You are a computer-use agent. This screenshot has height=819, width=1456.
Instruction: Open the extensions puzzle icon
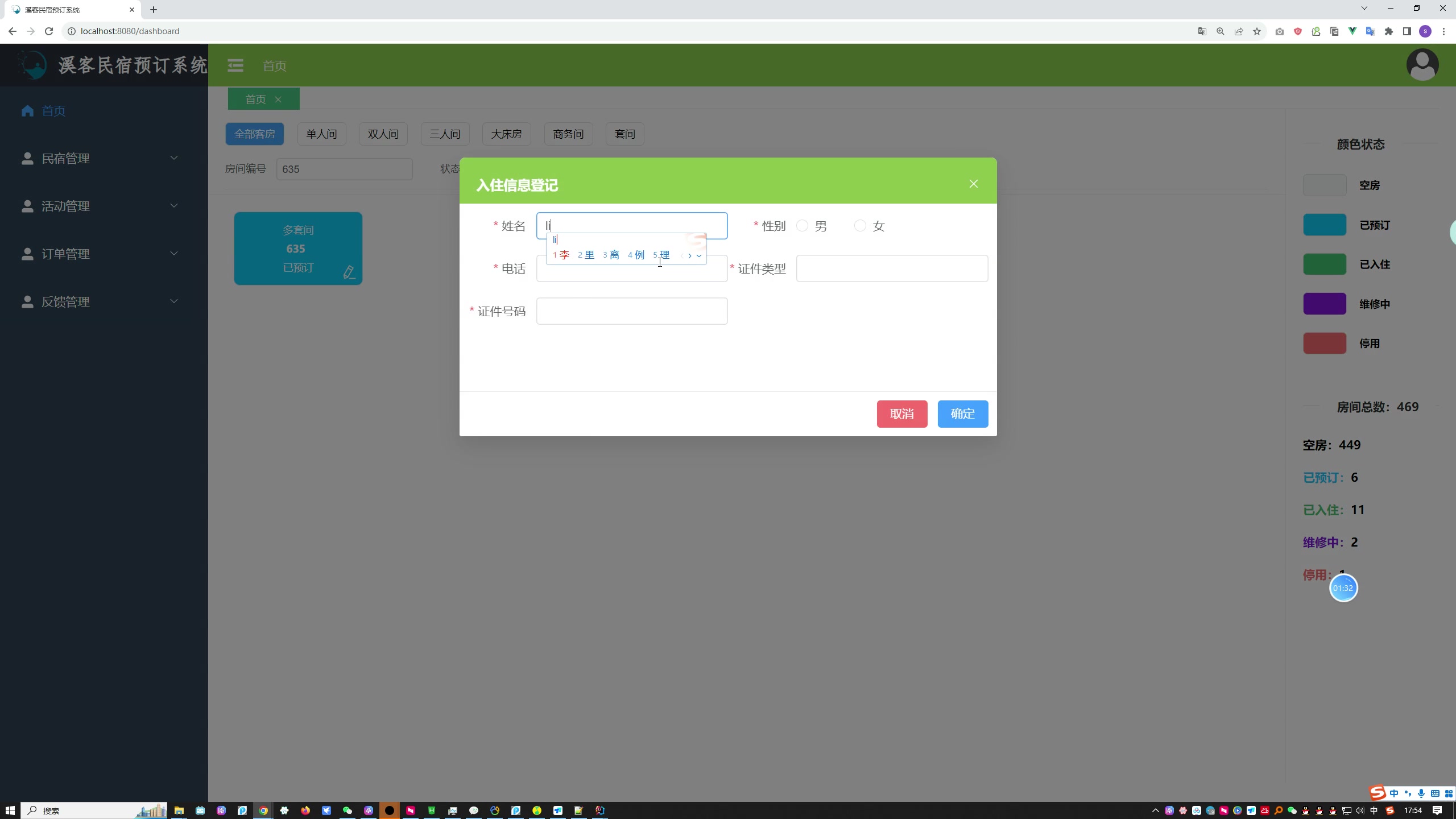1388,31
